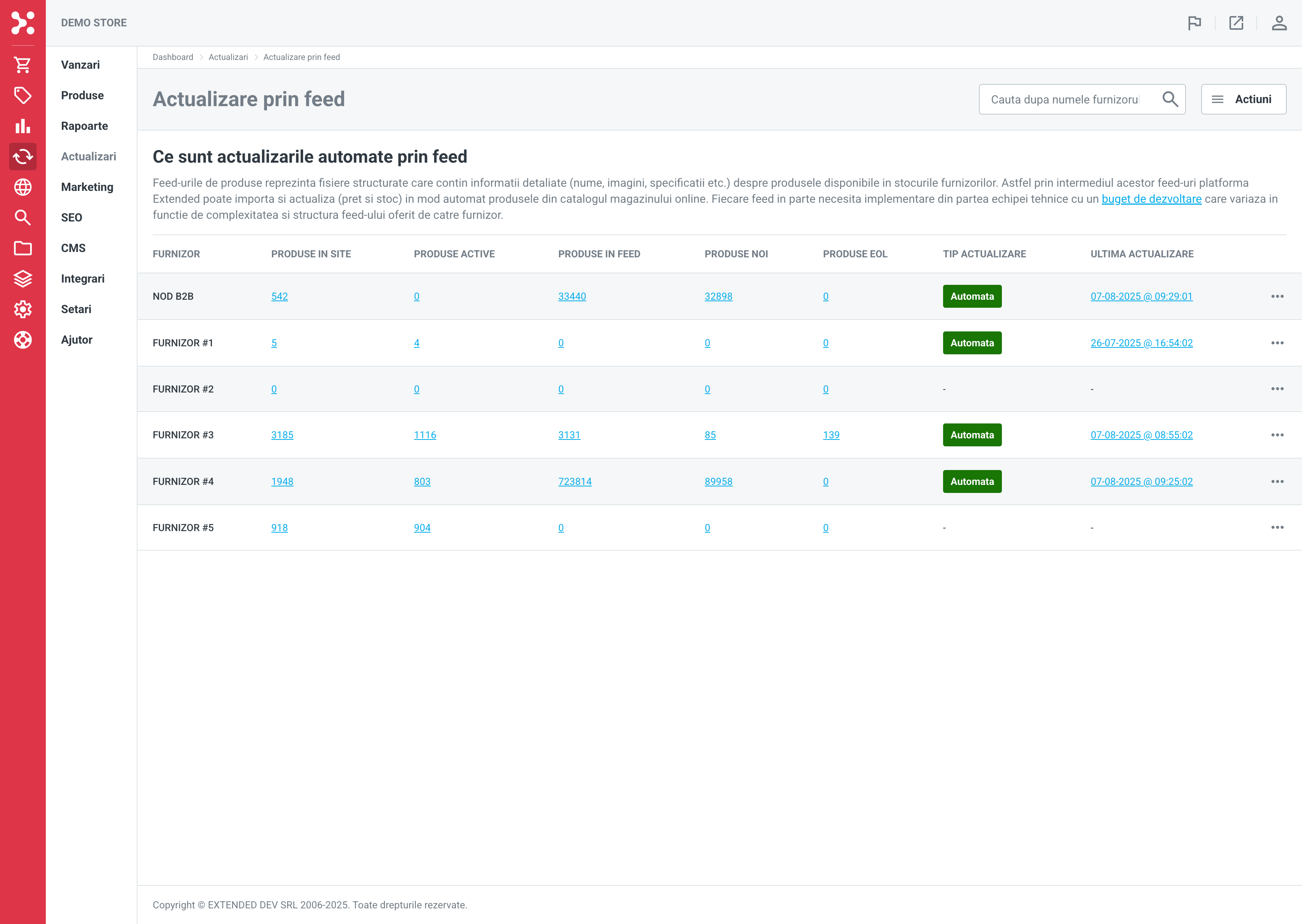Open FURNIZOR #1 products in site 5
The image size is (1302, 924).
point(274,343)
